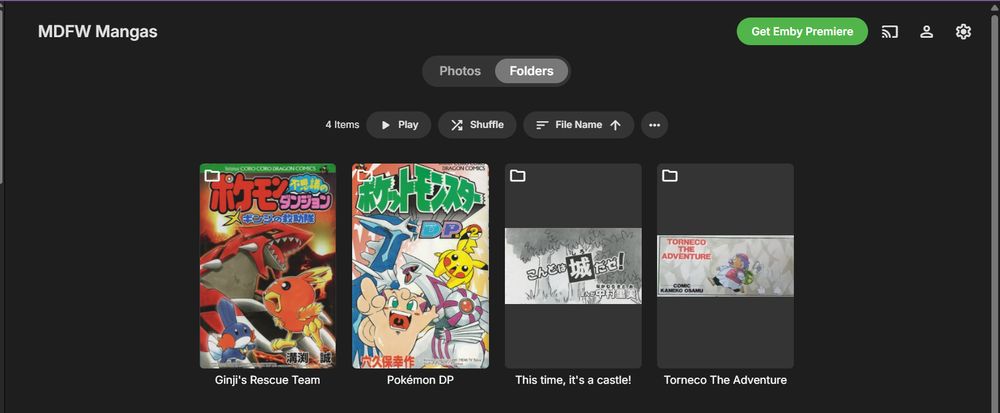1000x413 pixels.
Task: Select the Folders tab
Action: click(x=531, y=71)
